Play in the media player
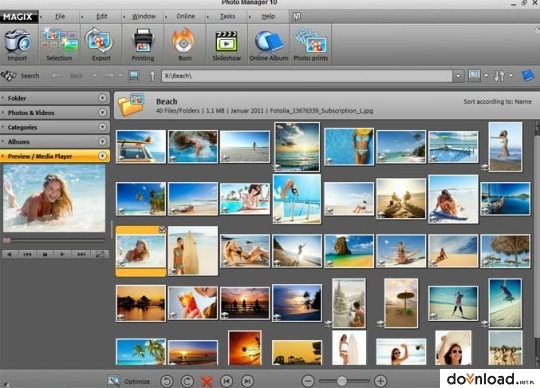The width and height of the screenshot is (540, 388). [62, 254]
